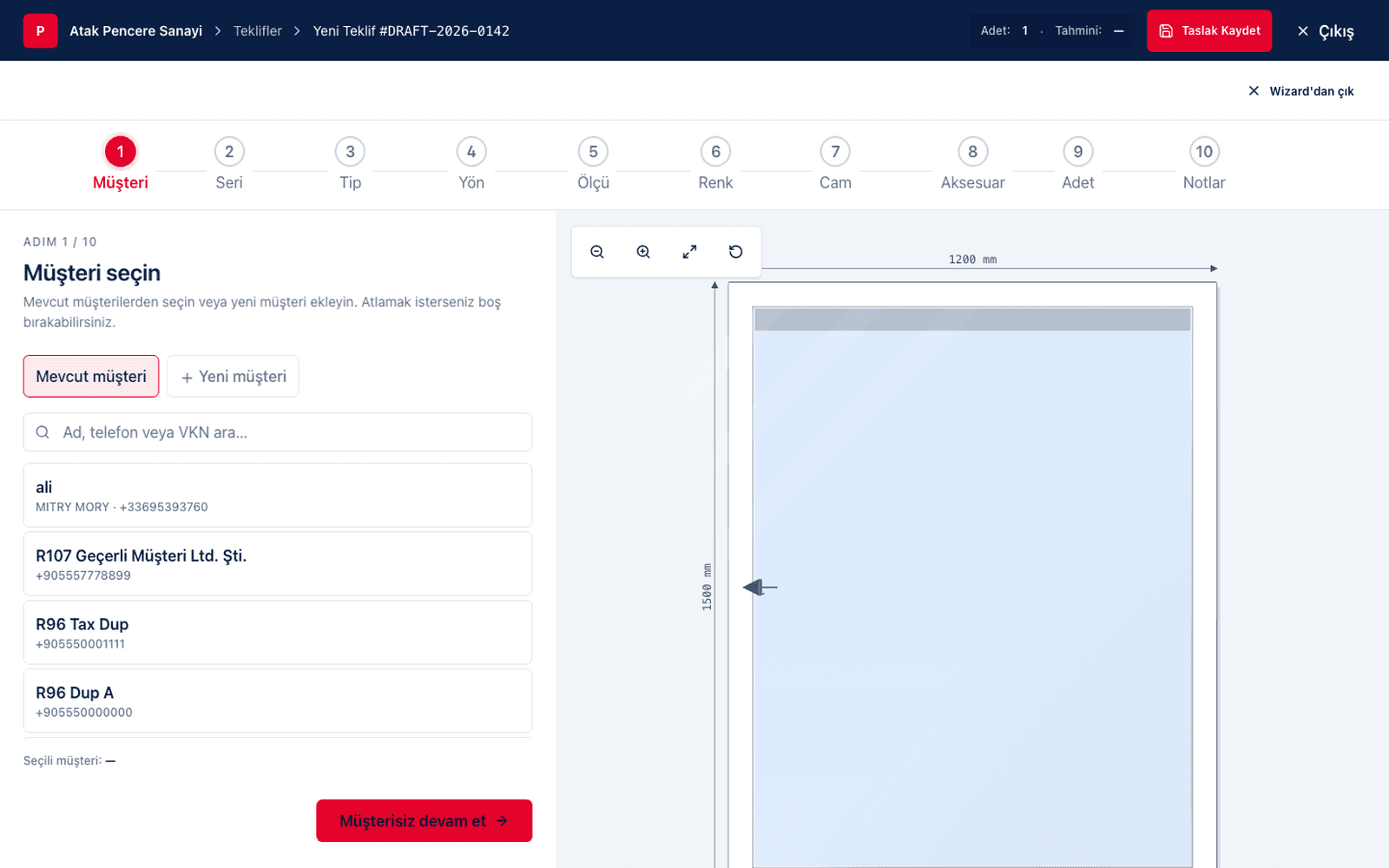Focus the customer search field
Image resolution: width=1389 pixels, height=868 pixels.
click(x=278, y=432)
